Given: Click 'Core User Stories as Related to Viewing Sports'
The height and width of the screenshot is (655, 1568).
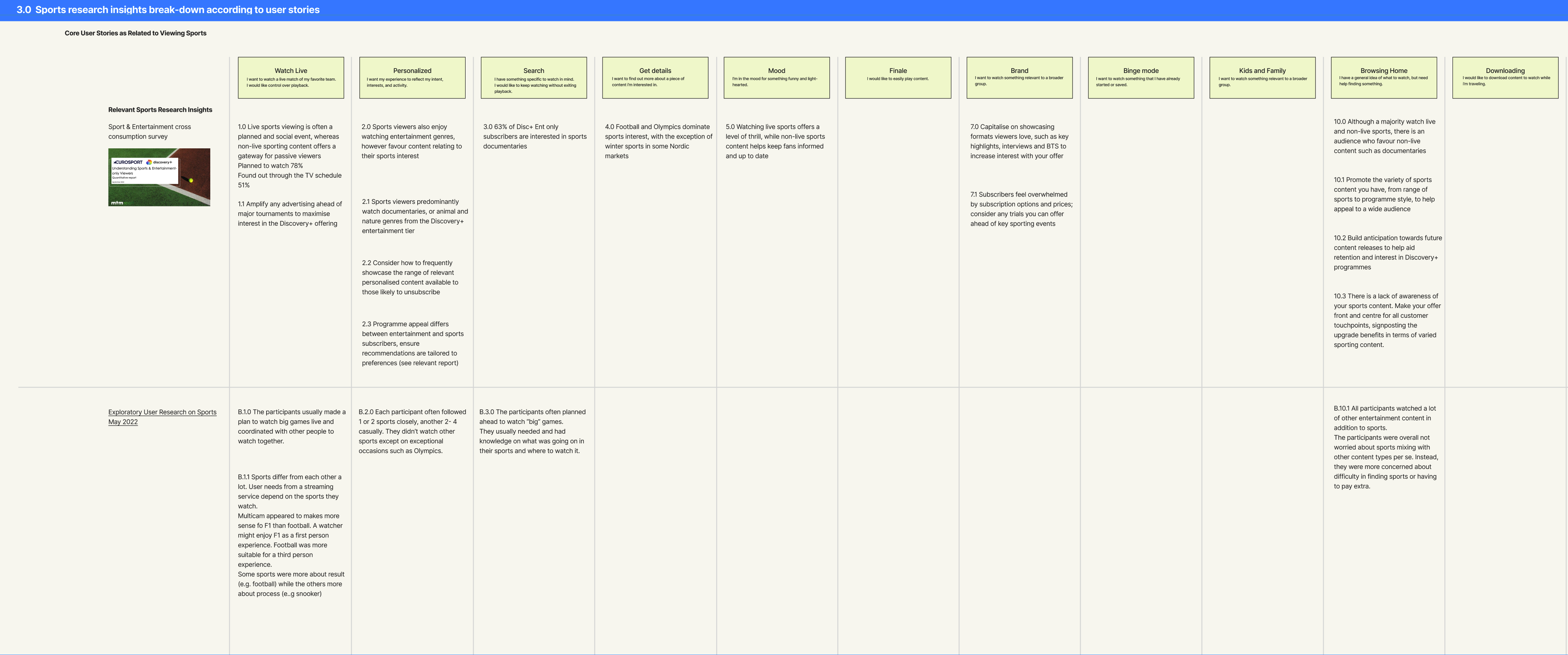Looking at the screenshot, I should (136, 34).
